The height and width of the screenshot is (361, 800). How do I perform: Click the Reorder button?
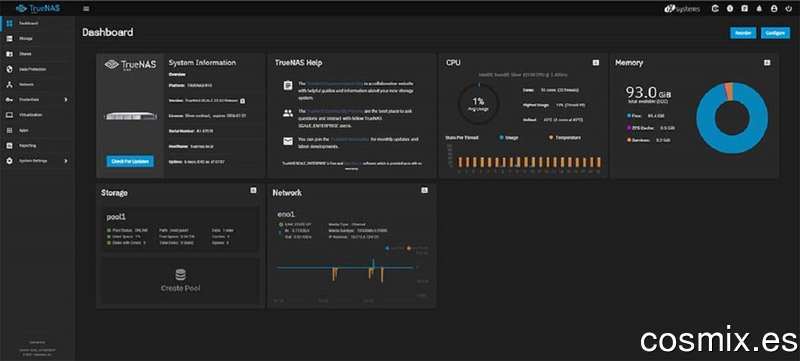click(x=743, y=33)
